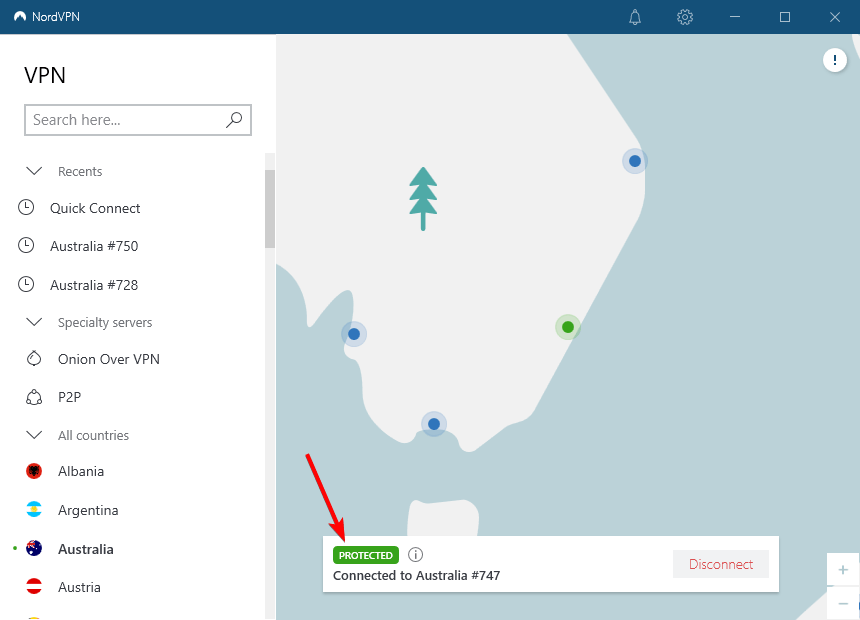Click the Argentina flag icon
The width and height of the screenshot is (860, 620).
coord(34,510)
